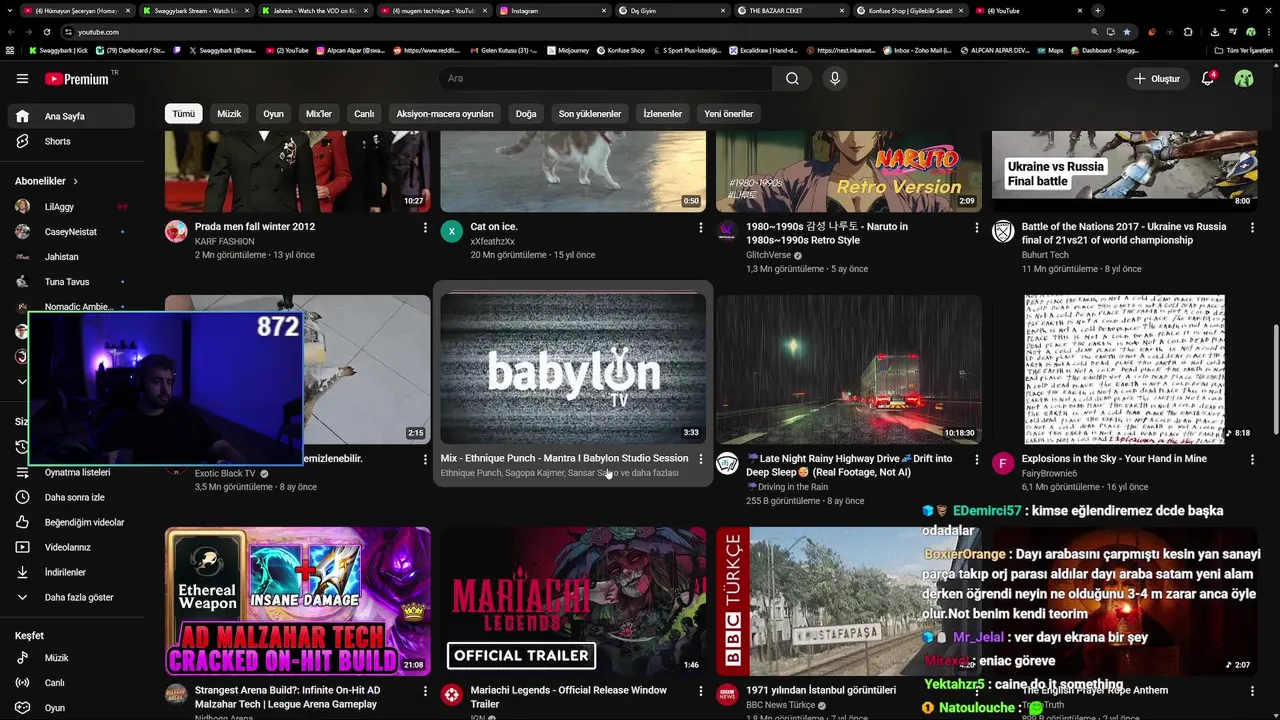Image resolution: width=1280 pixels, height=720 pixels.
Task: Select the Aksiyon-macera oyunları chip
Action: 445,114
